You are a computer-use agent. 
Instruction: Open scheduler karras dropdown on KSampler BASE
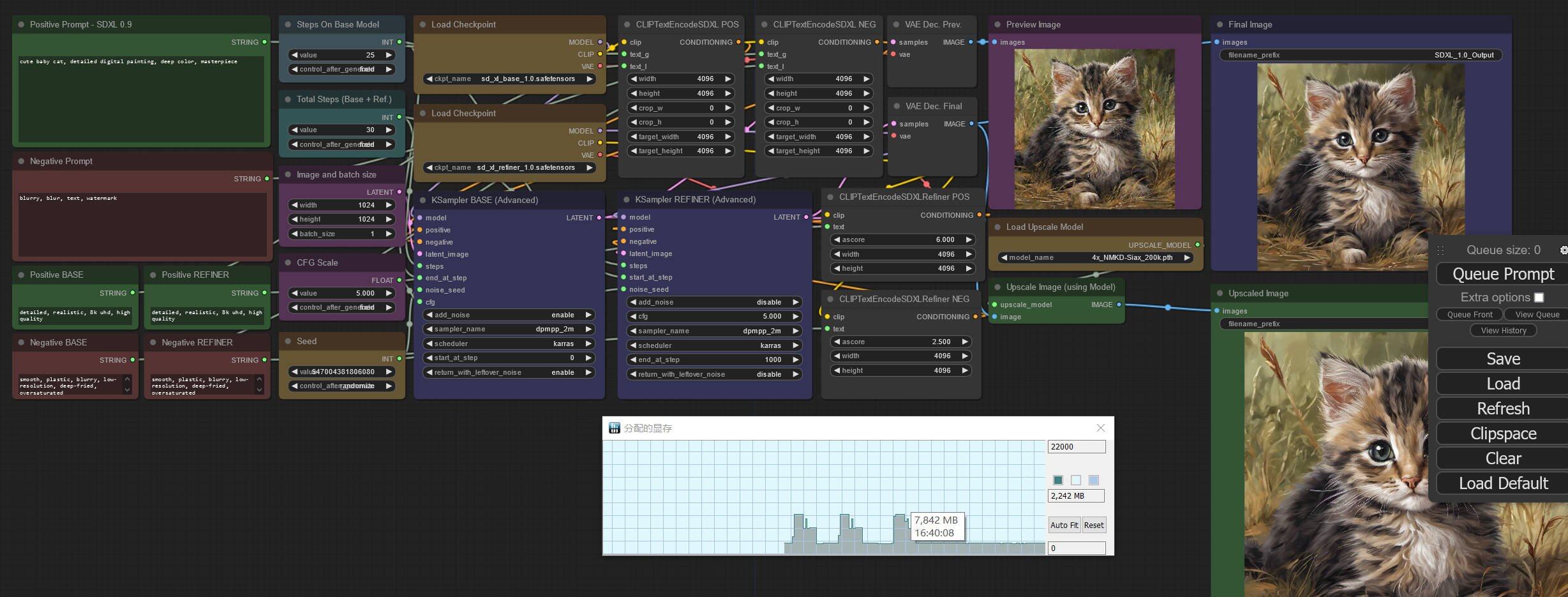pyautogui.click(x=509, y=344)
